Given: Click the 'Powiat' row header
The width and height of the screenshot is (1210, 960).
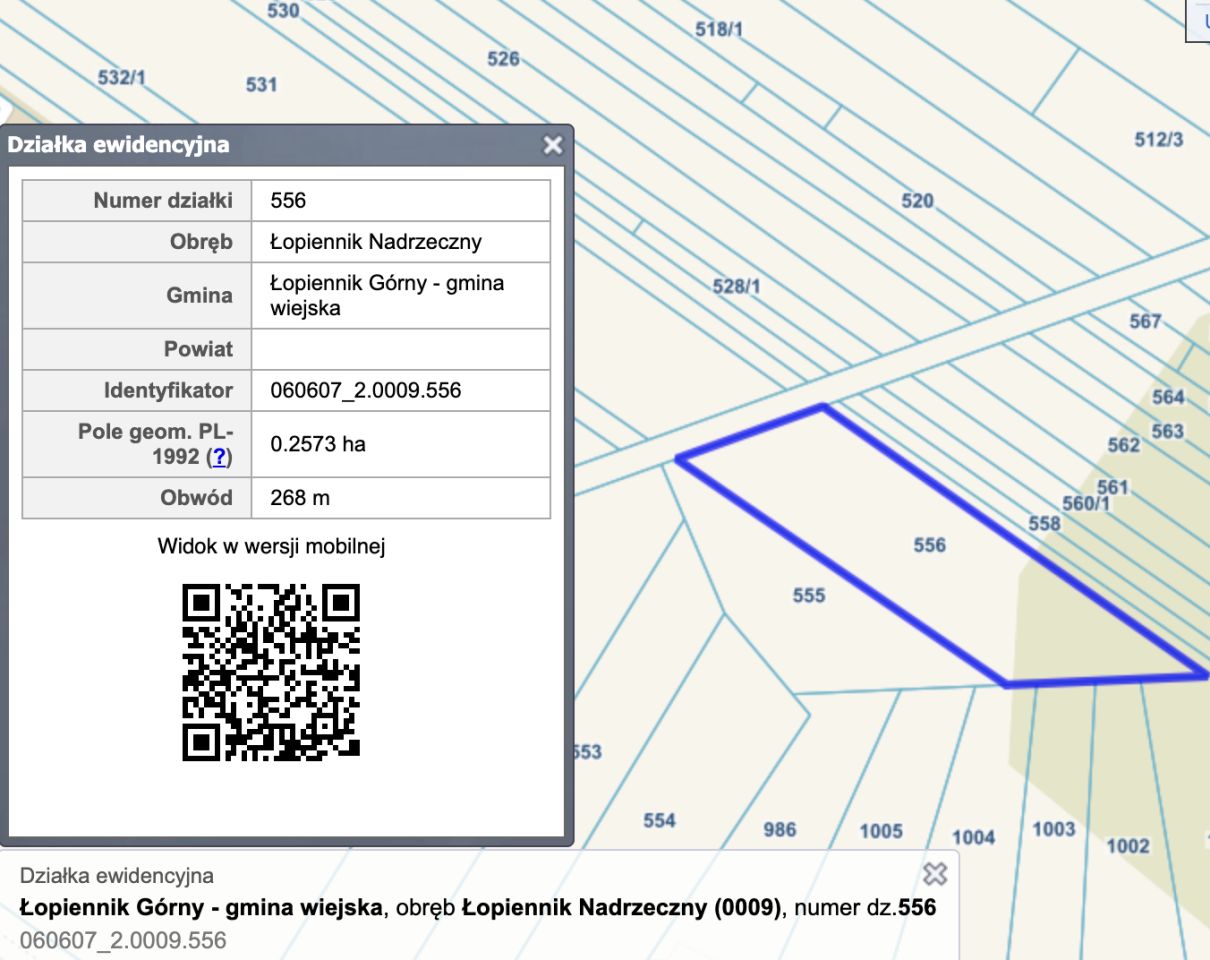Looking at the screenshot, I should (x=137, y=349).
